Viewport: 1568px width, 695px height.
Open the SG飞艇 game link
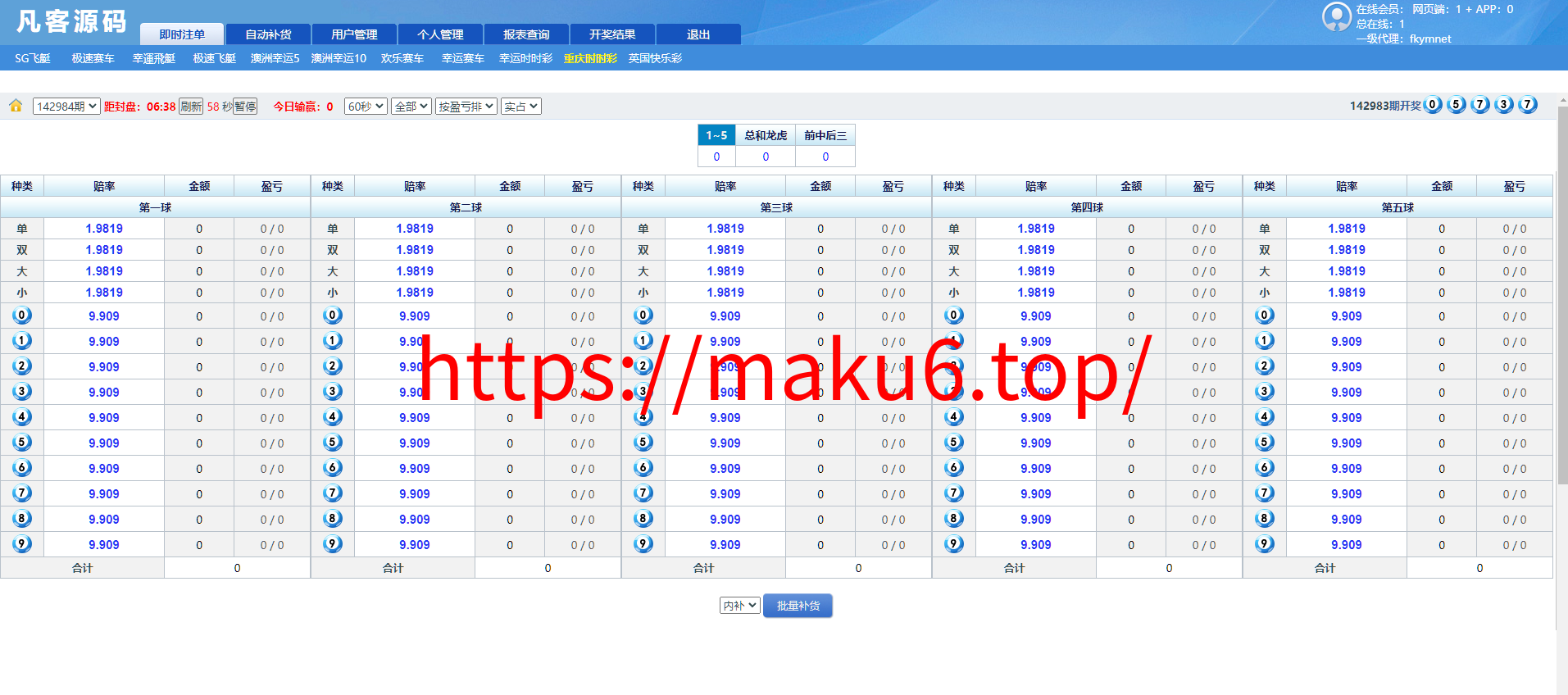(x=33, y=58)
